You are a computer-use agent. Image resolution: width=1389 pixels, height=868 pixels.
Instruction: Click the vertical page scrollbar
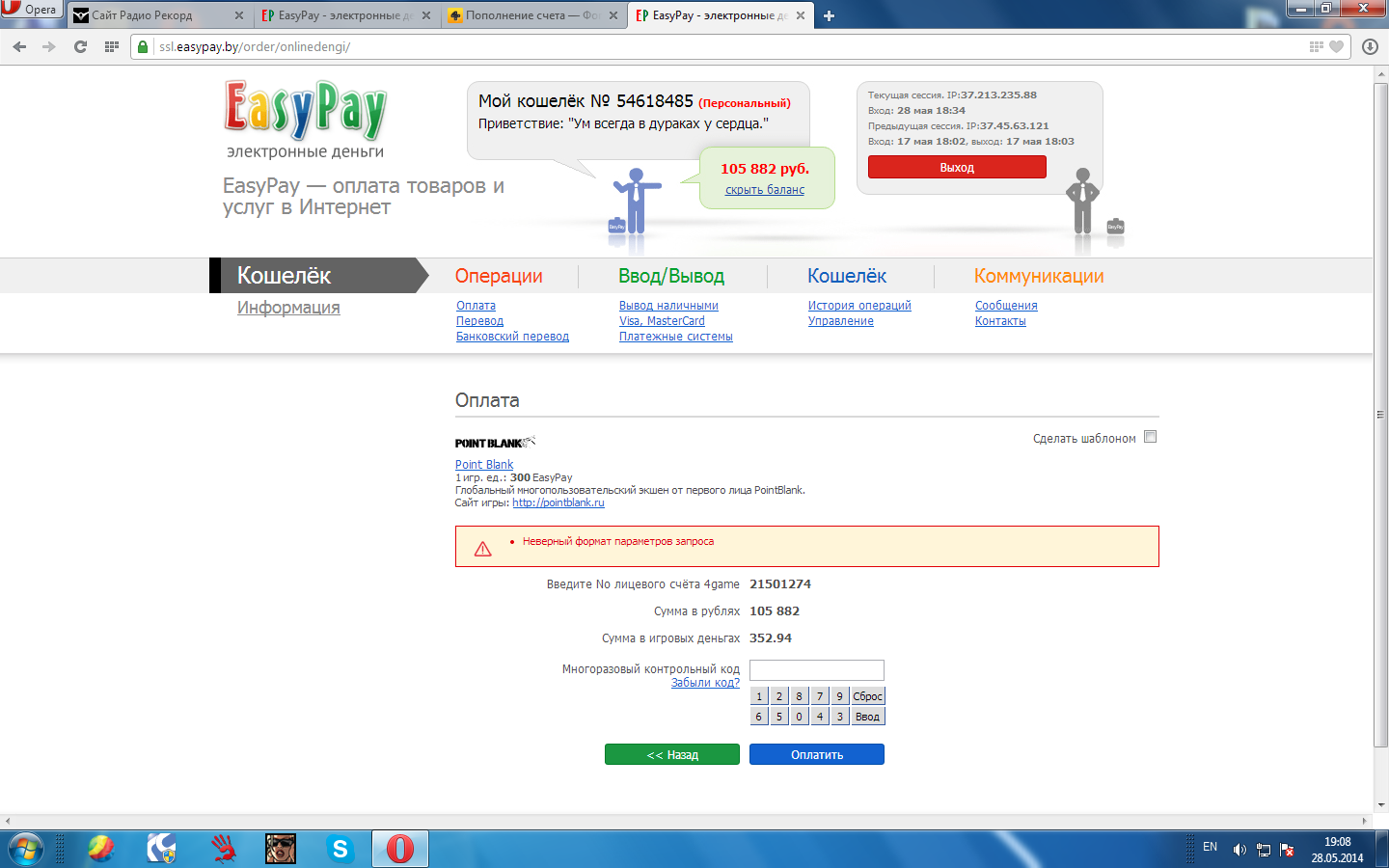click(1380, 415)
